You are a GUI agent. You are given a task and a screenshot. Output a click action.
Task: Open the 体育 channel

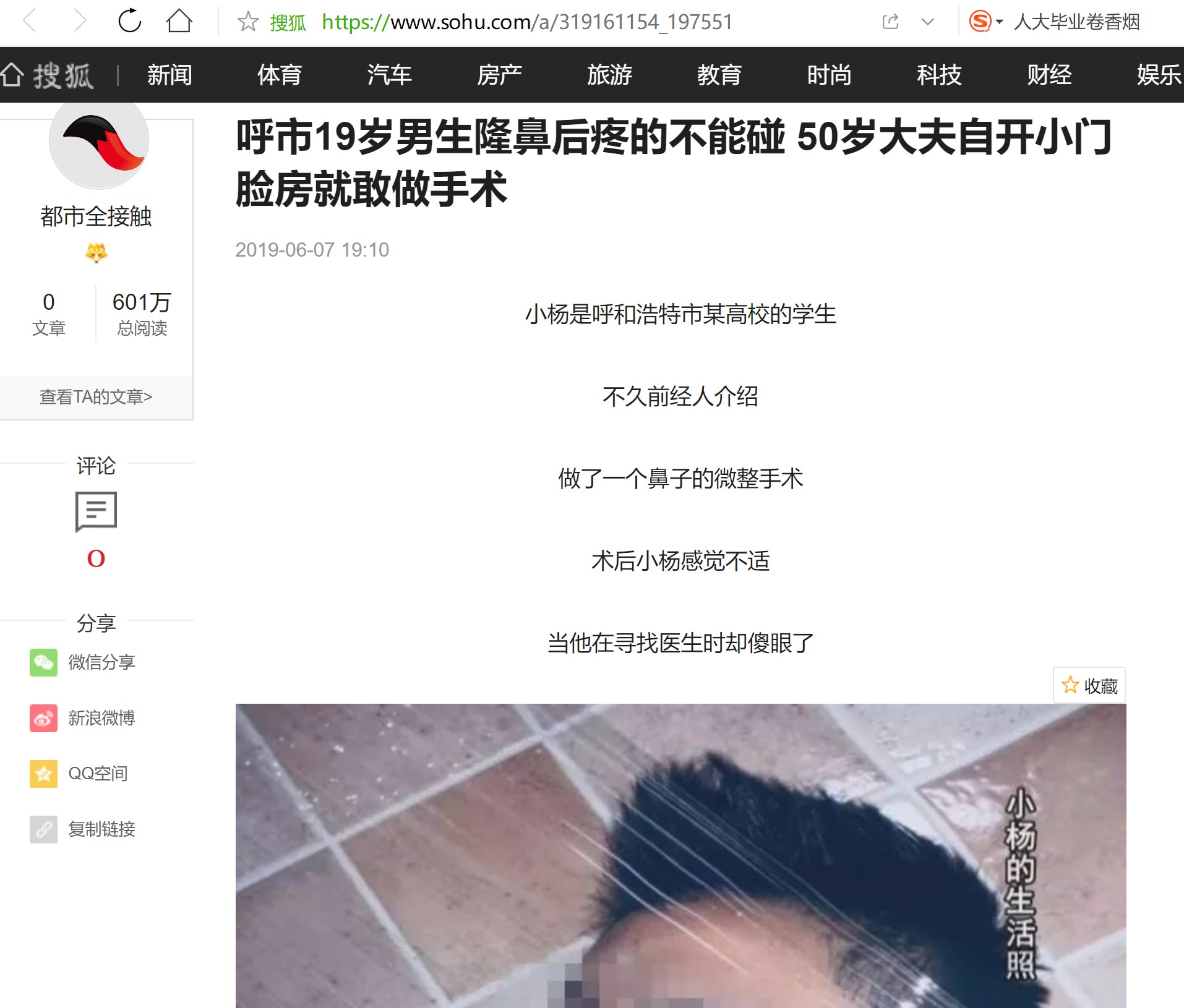[280, 75]
